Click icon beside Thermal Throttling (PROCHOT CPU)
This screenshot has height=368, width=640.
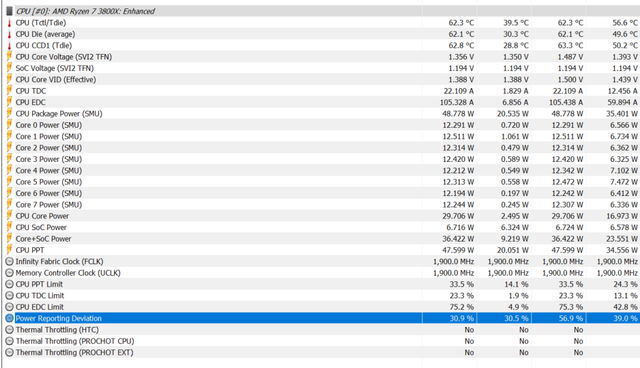pos(9,341)
